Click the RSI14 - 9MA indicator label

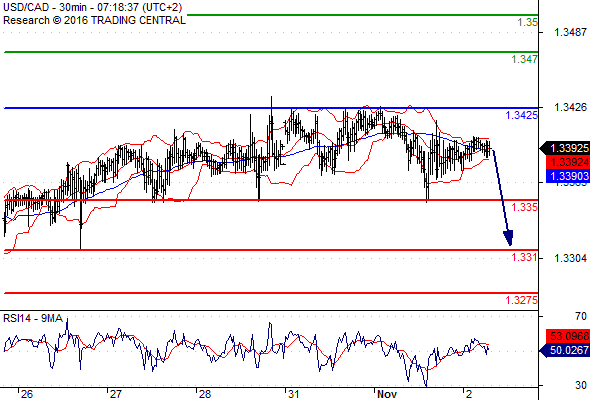[33, 318]
